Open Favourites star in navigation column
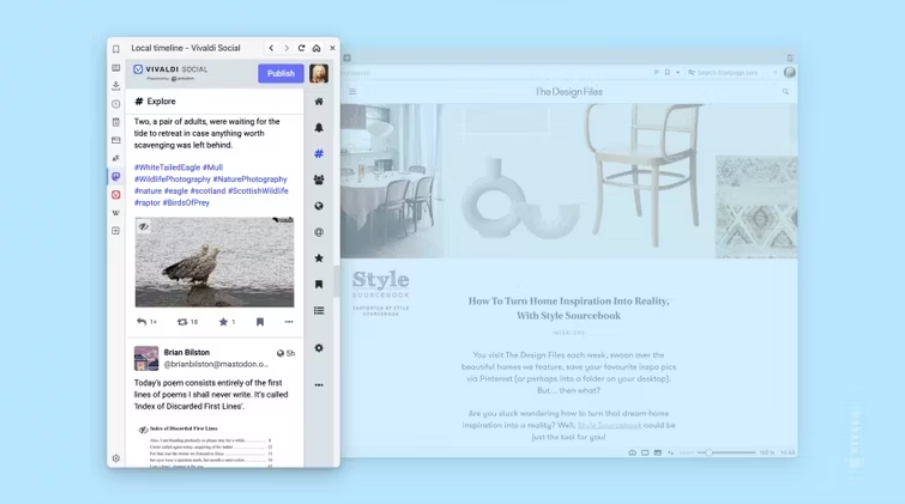The width and height of the screenshot is (905, 504). point(319,258)
